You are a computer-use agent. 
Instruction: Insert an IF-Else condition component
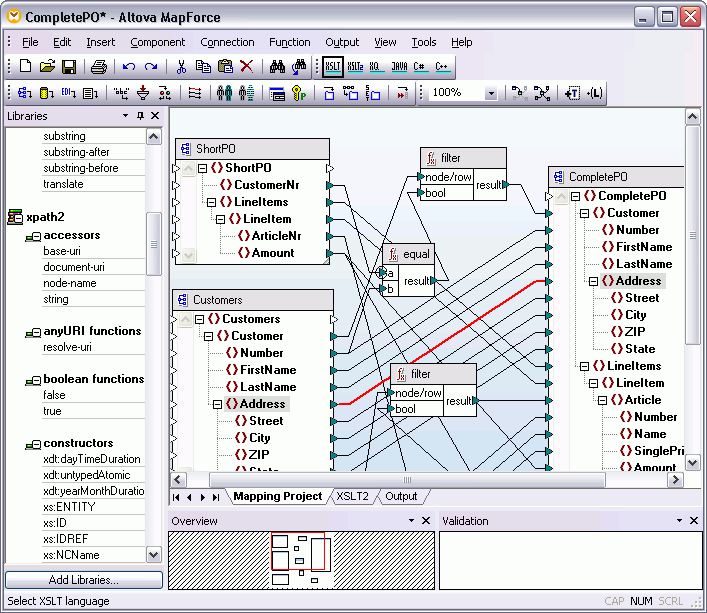[165, 93]
